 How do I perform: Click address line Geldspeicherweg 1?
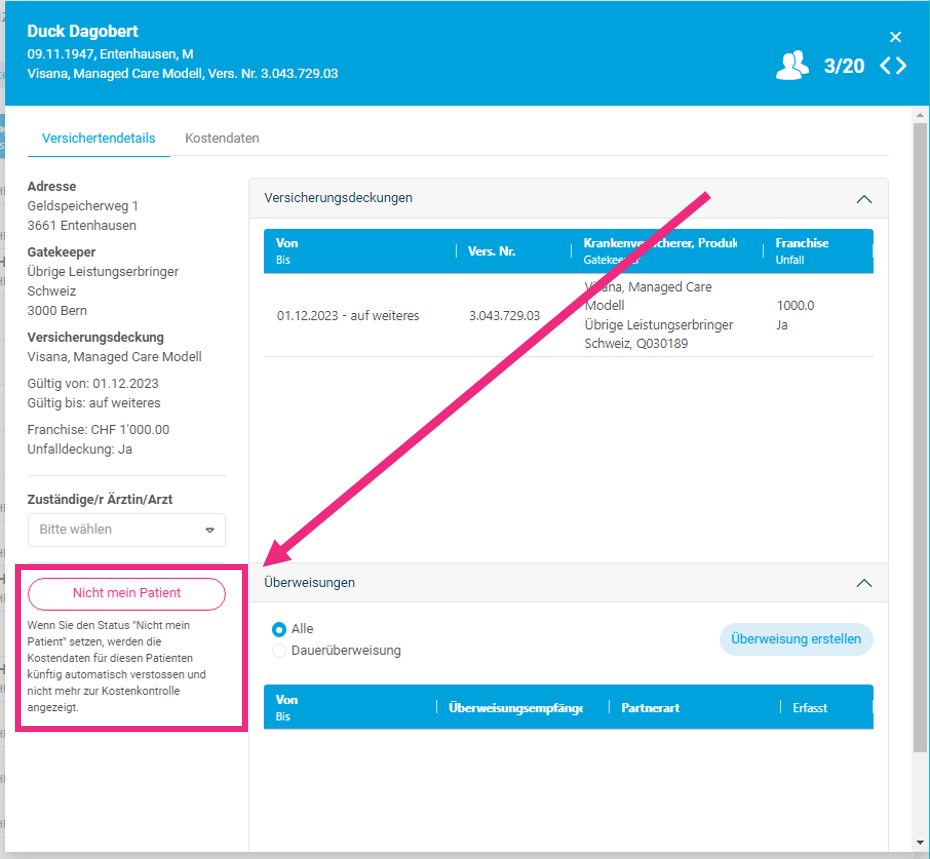(x=82, y=206)
